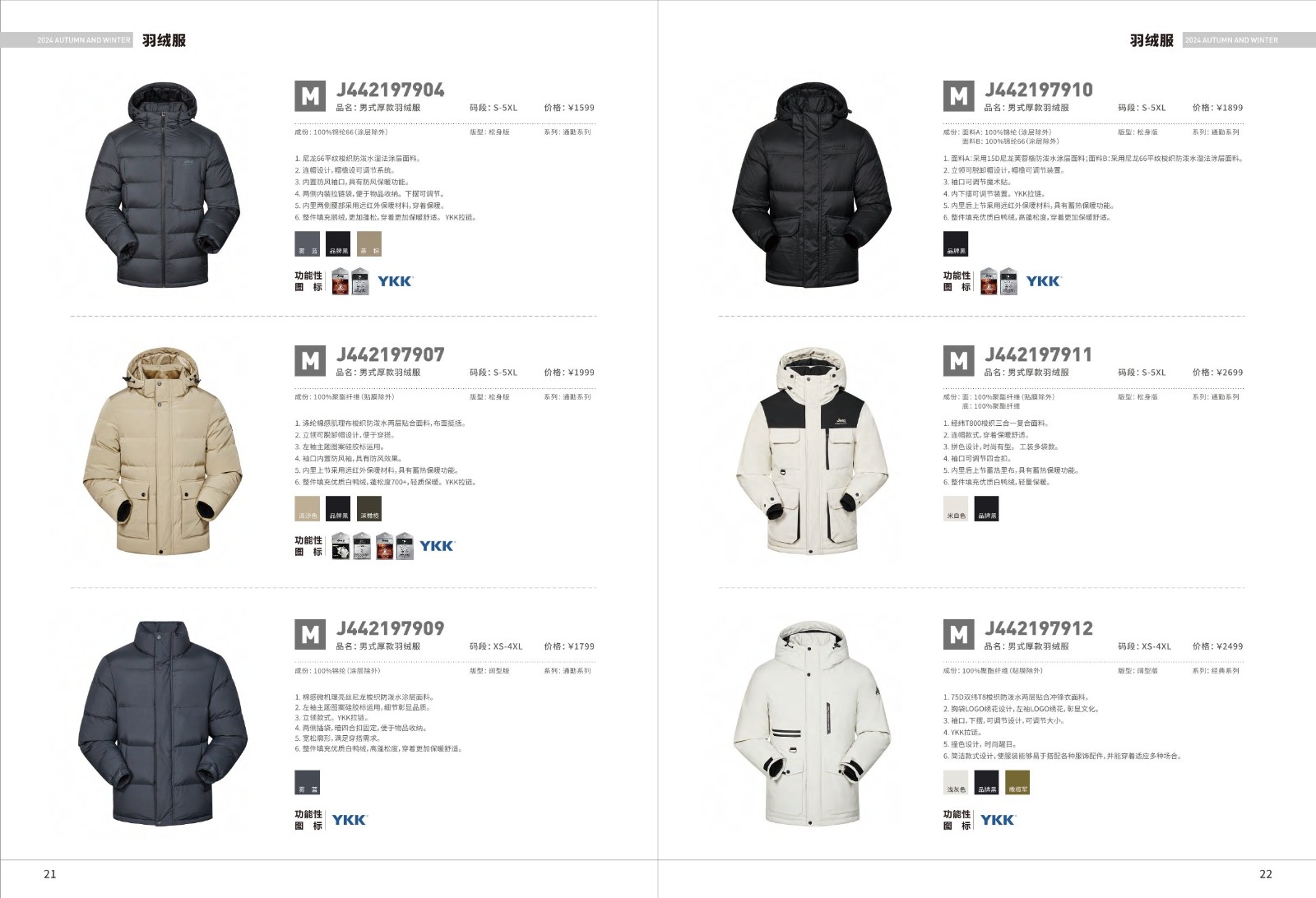
Task: Choose the 橄榄军 swatch for J442197912
Action: [x=1017, y=782]
